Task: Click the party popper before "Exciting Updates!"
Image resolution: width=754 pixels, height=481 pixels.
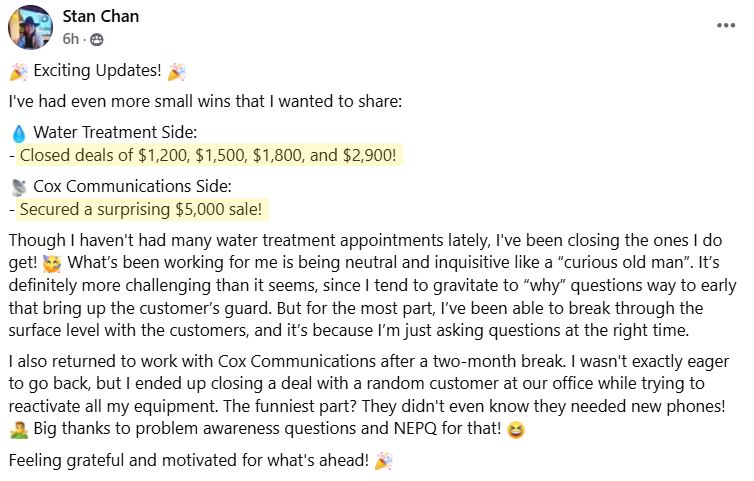Action: 18,72
